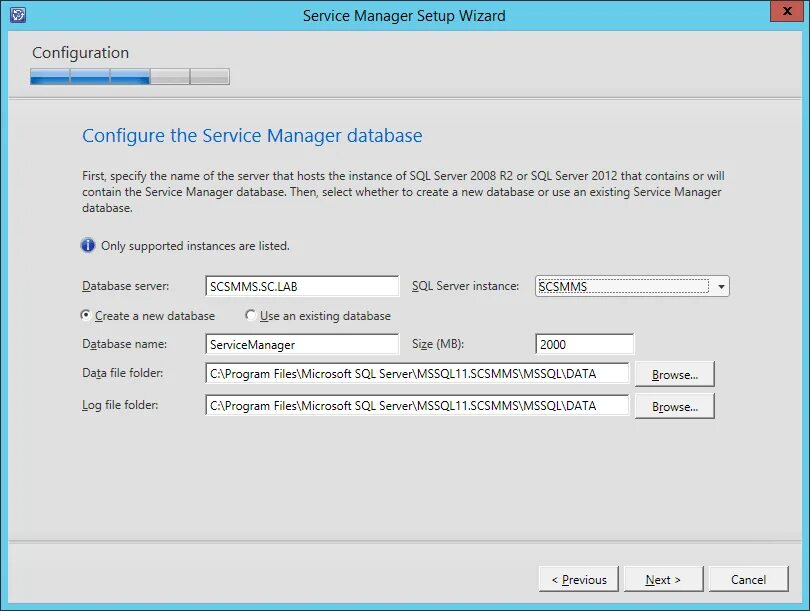This screenshot has height=611, width=810.
Task: Open the SQL Server instance dropdown arrow
Action: point(721,287)
